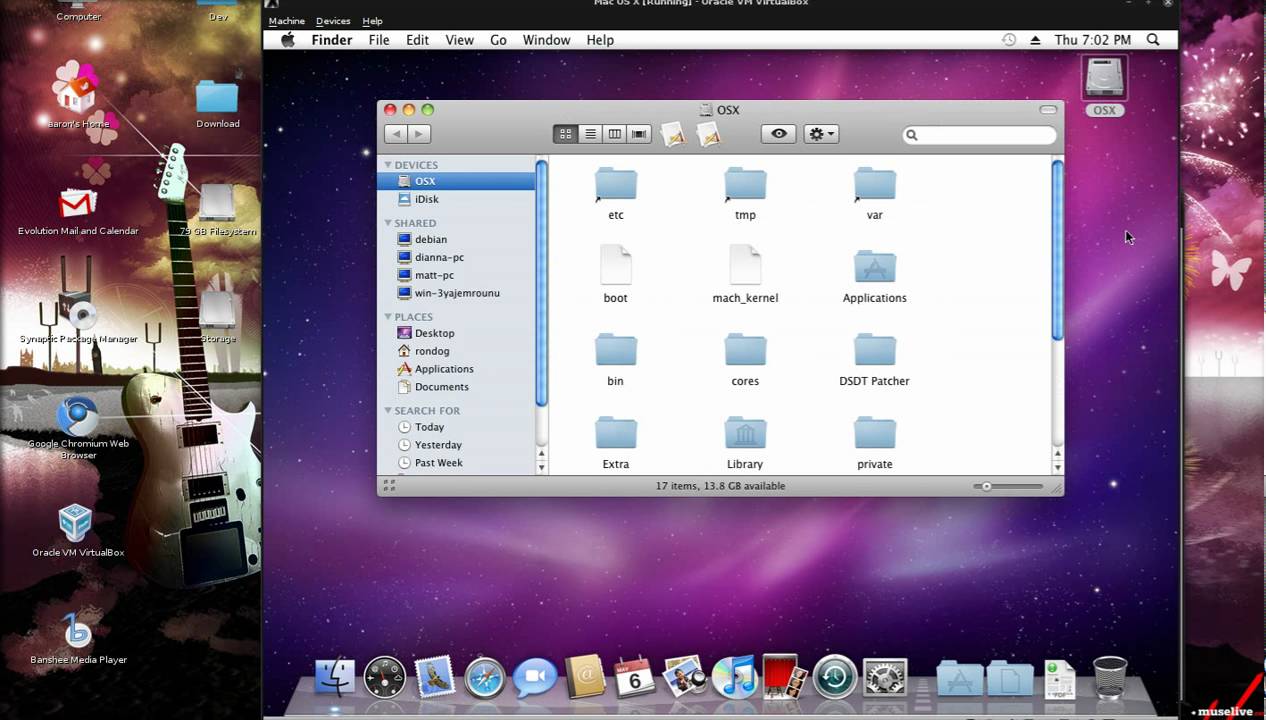Launch iTunes from the dock

pos(735,678)
